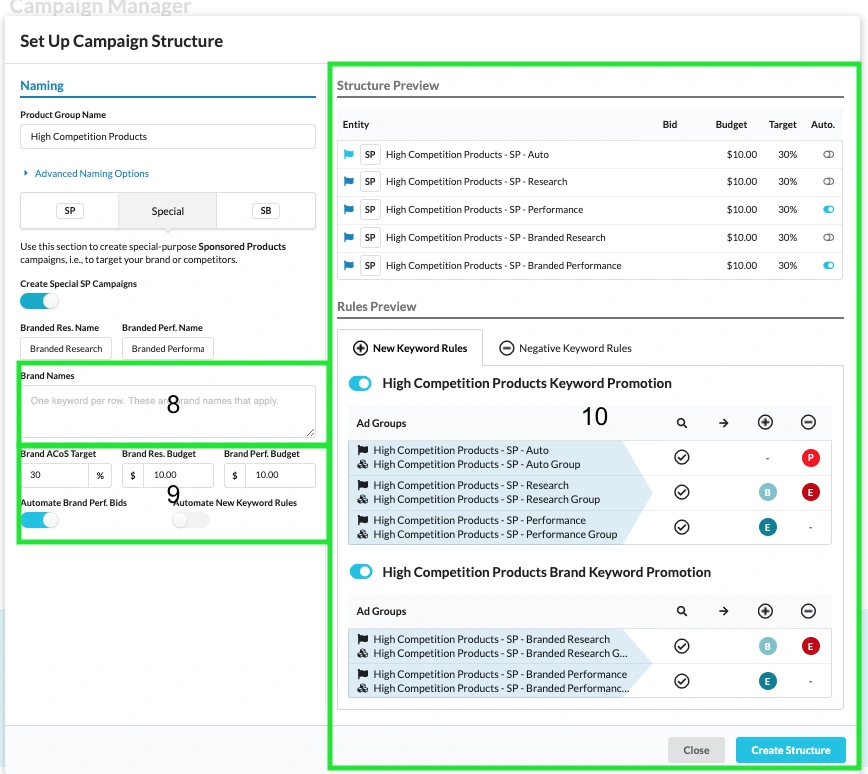Click the teal E badge in Performance row
Screen dimensions: 868x774
(x=766, y=527)
